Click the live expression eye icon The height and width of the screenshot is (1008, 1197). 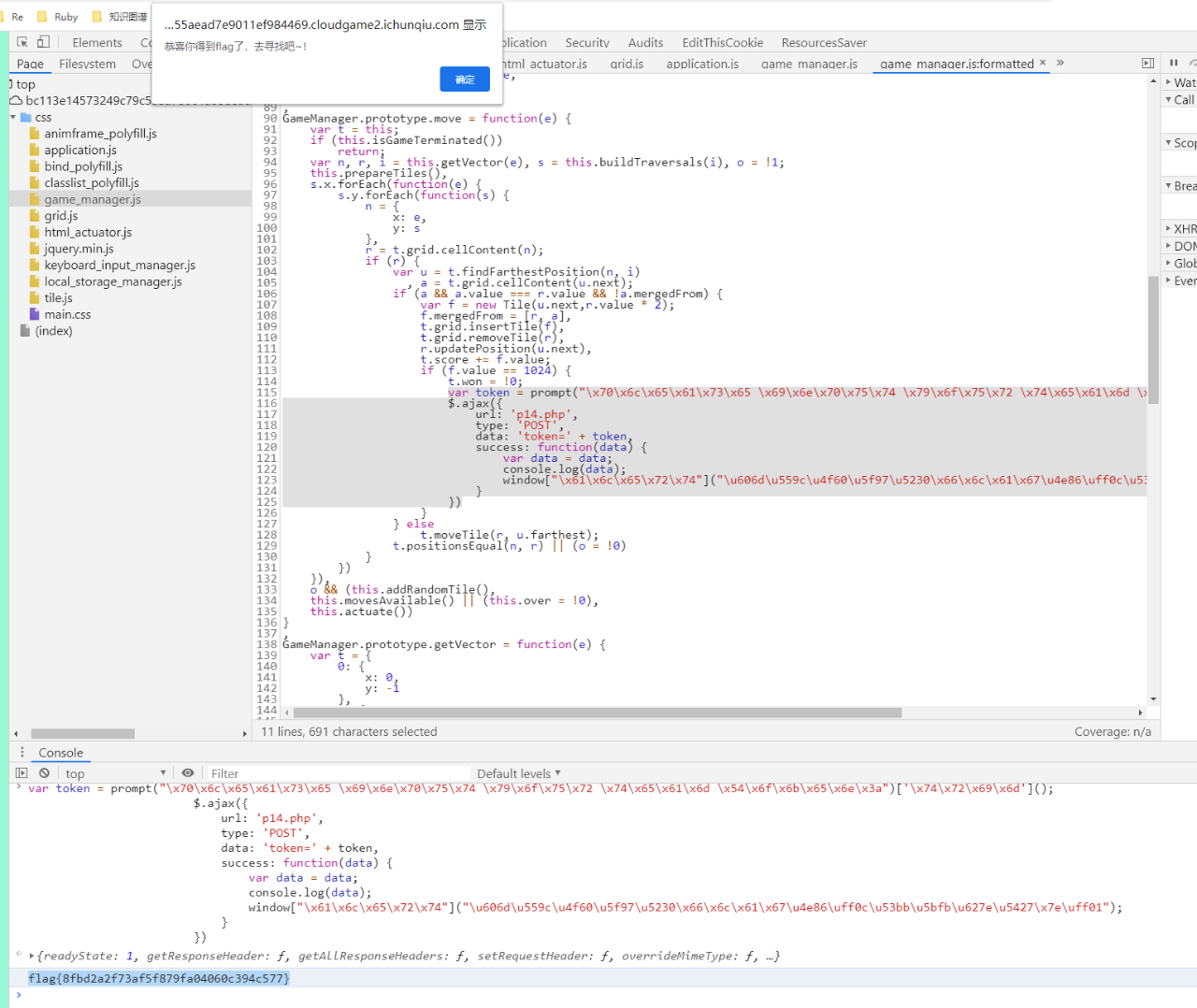[x=188, y=773]
